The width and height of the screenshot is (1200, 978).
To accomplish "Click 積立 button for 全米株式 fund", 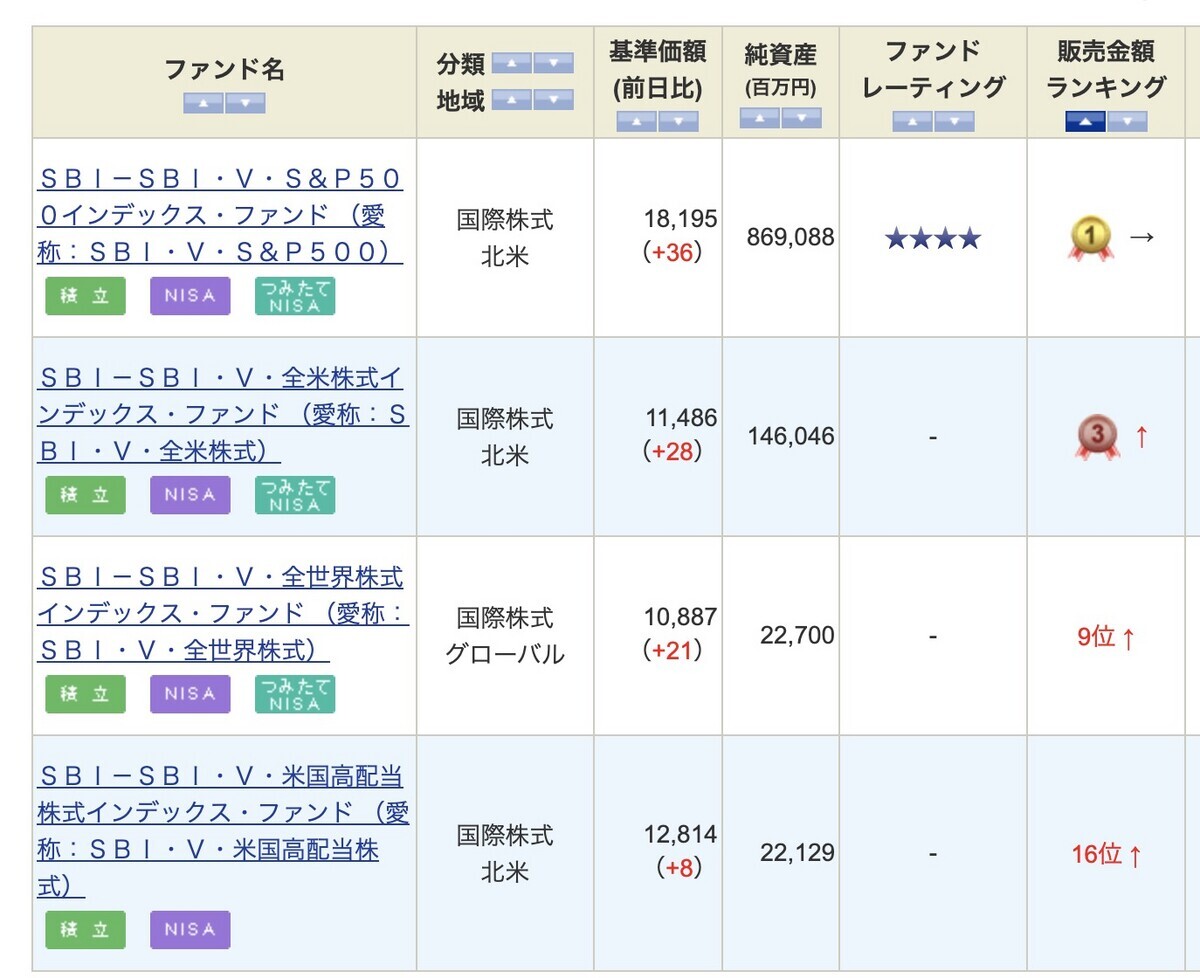I will point(86,495).
